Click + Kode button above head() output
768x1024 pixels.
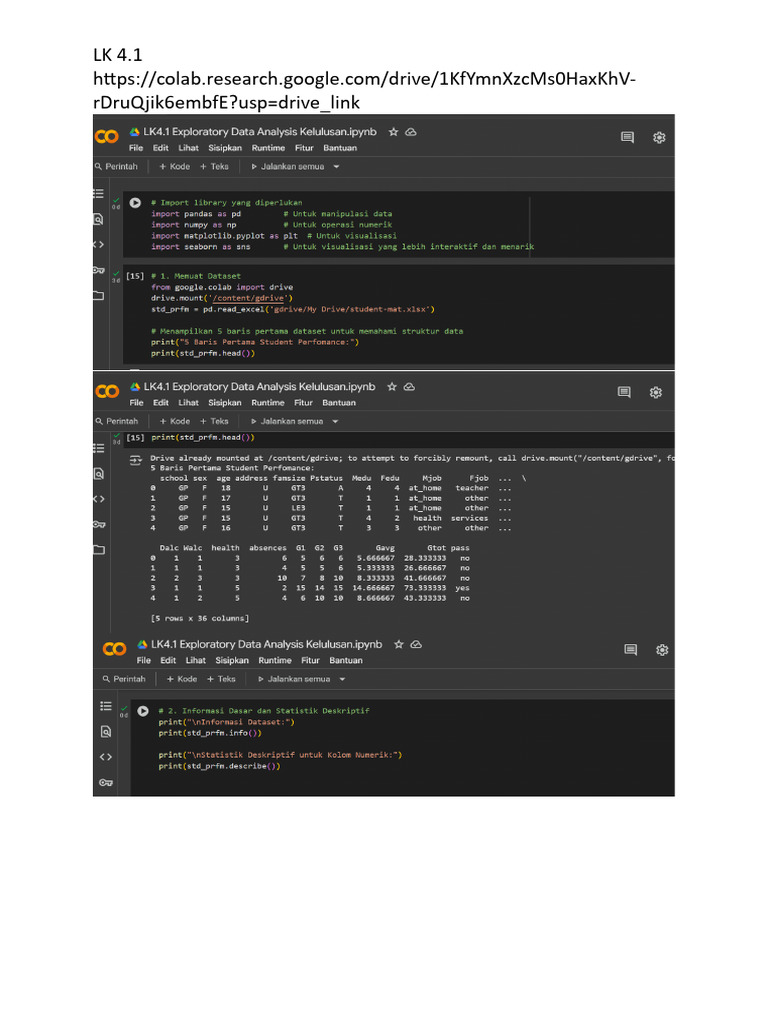pos(175,421)
